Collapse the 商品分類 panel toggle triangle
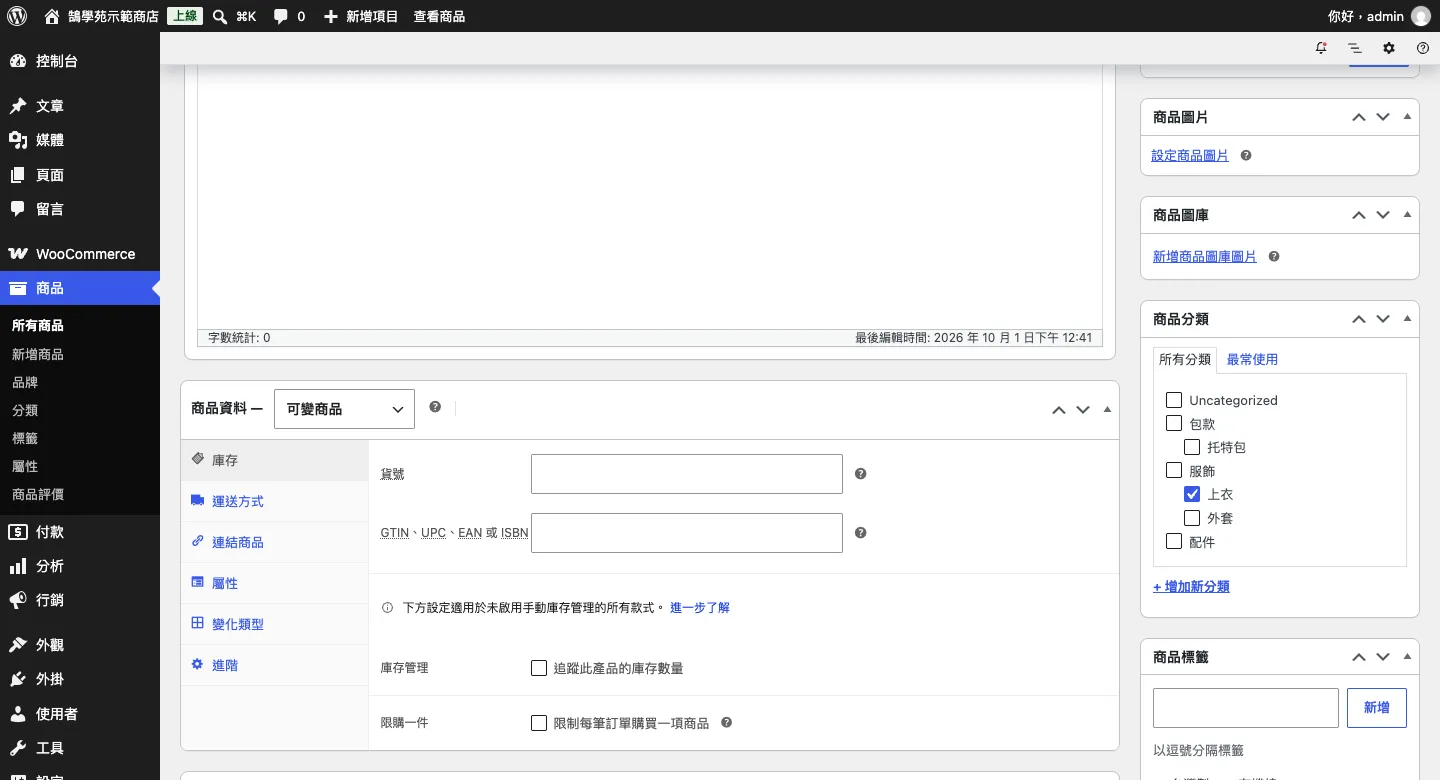Screen dimensions: 1440x780 coord(1407,319)
